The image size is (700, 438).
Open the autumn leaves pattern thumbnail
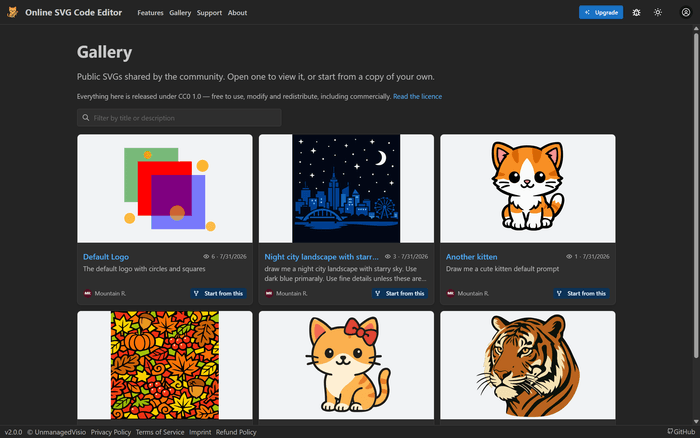coord(165,365)
